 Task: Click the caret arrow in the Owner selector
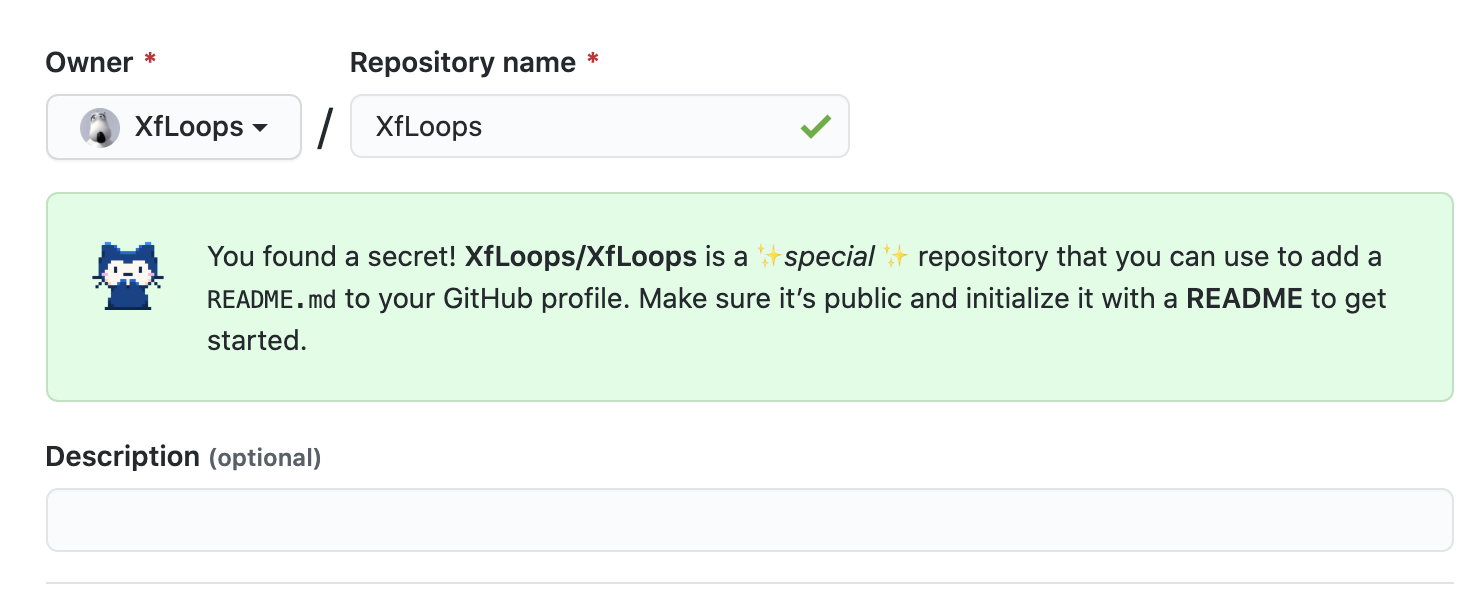click(x=260, y=128)
